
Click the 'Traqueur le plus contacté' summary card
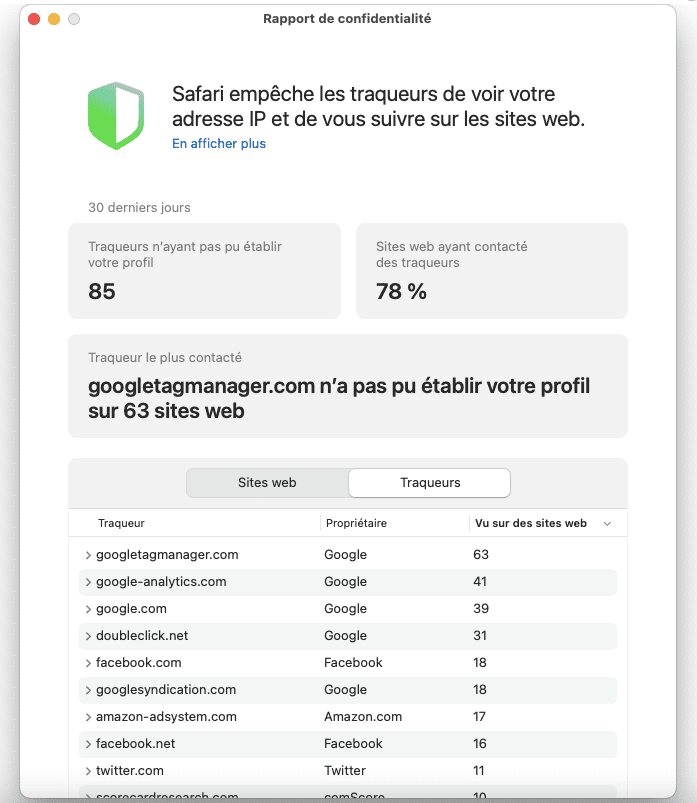[347, 386]
